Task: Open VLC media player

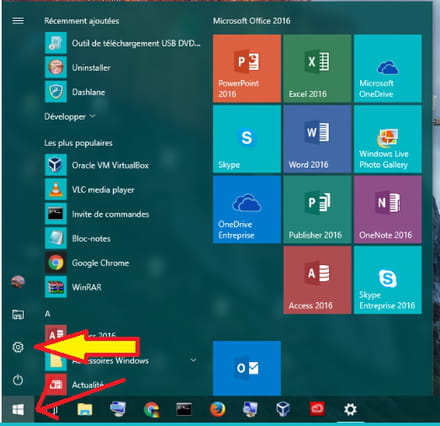Action: point(123,189)
